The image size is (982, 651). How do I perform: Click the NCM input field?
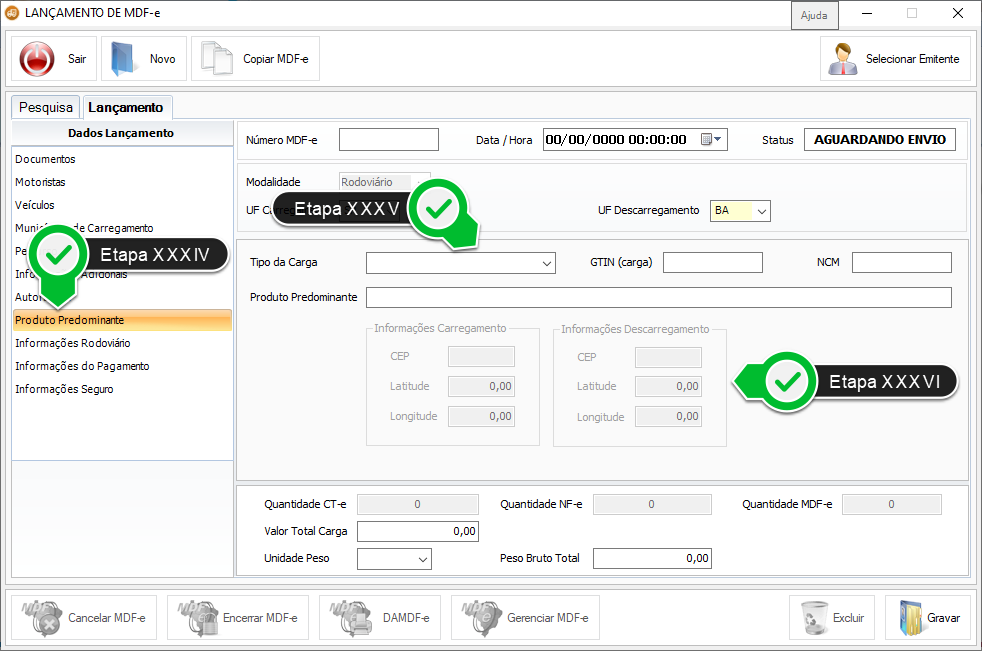[x=902, y=263]
